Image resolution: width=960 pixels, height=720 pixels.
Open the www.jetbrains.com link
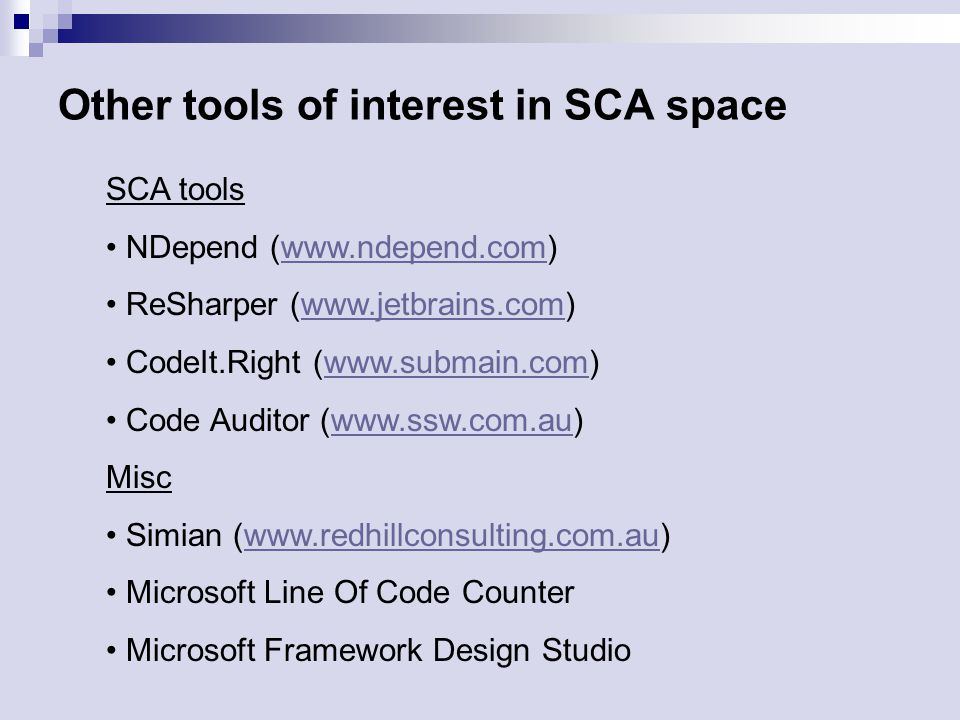(432, 305)
